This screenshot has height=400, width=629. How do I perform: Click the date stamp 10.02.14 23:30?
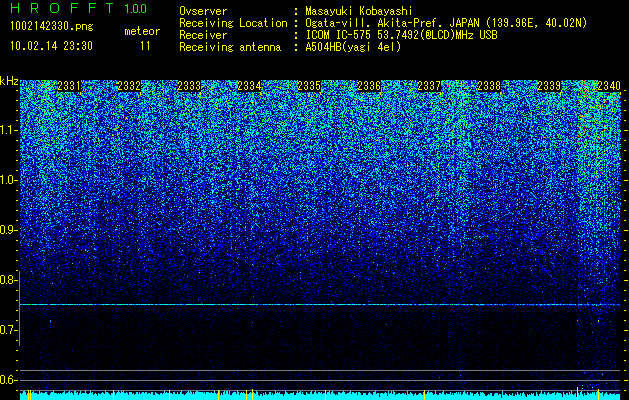(x=51, y=46)
